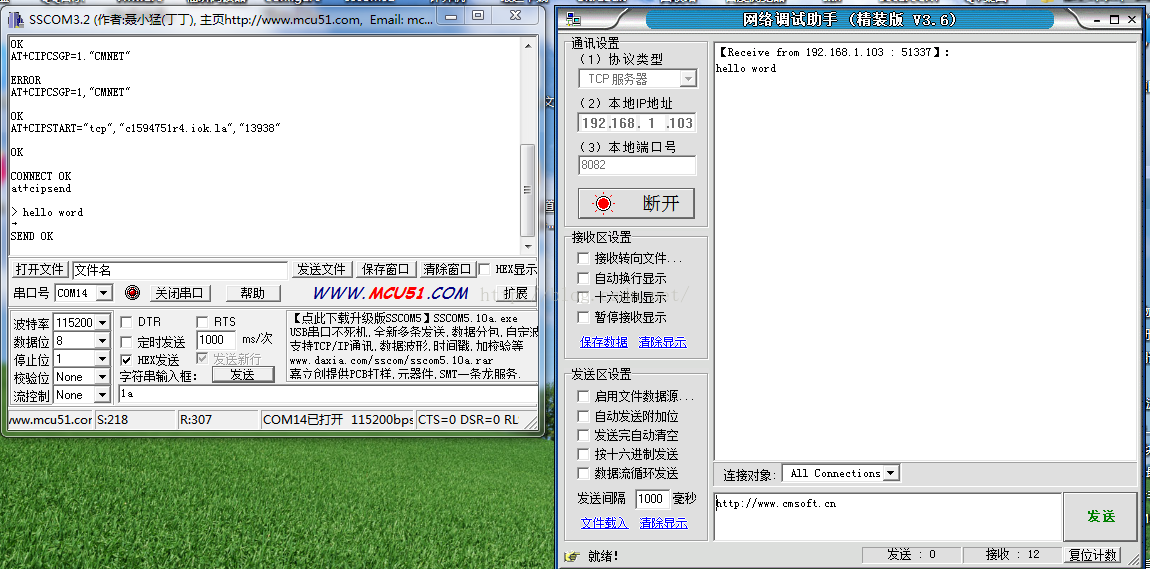
Task: Toggle the 发送新行 checkbox
Action: (x=202, y=359)
